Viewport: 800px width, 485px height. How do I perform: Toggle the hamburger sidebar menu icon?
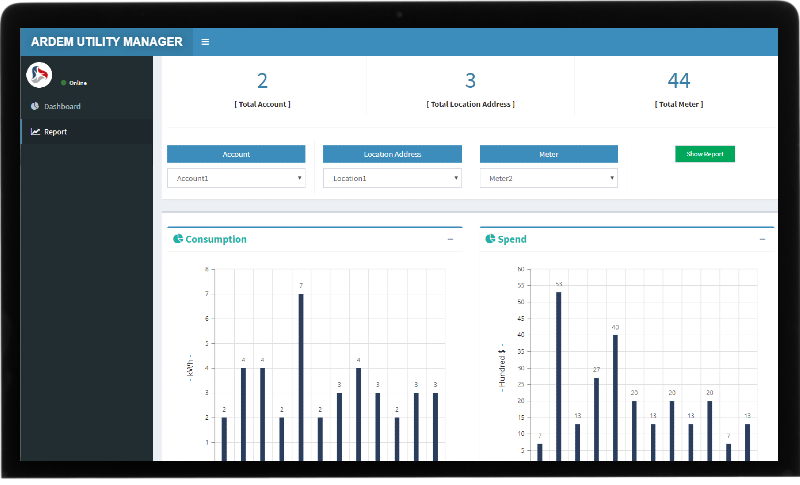click(x=205, y=42)
